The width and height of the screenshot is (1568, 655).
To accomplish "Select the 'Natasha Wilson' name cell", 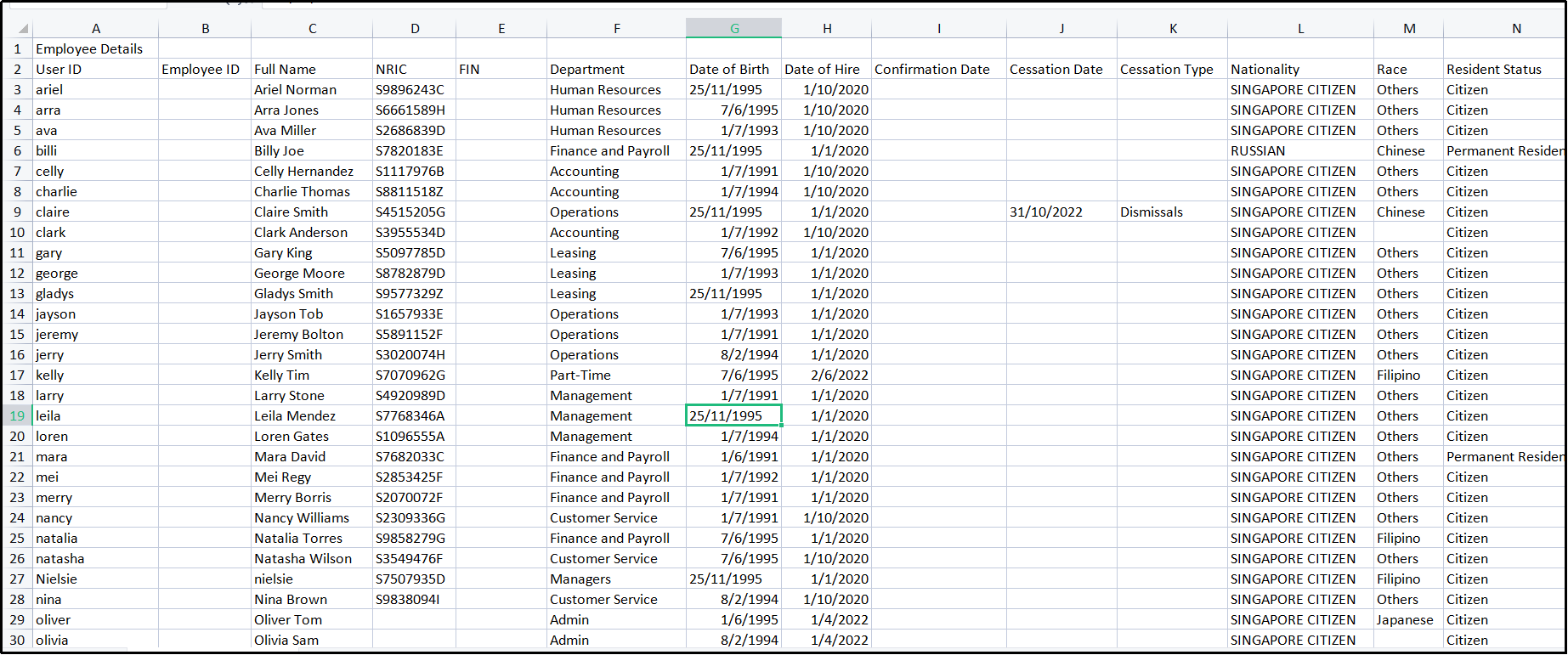I will (x=312, y=558).
